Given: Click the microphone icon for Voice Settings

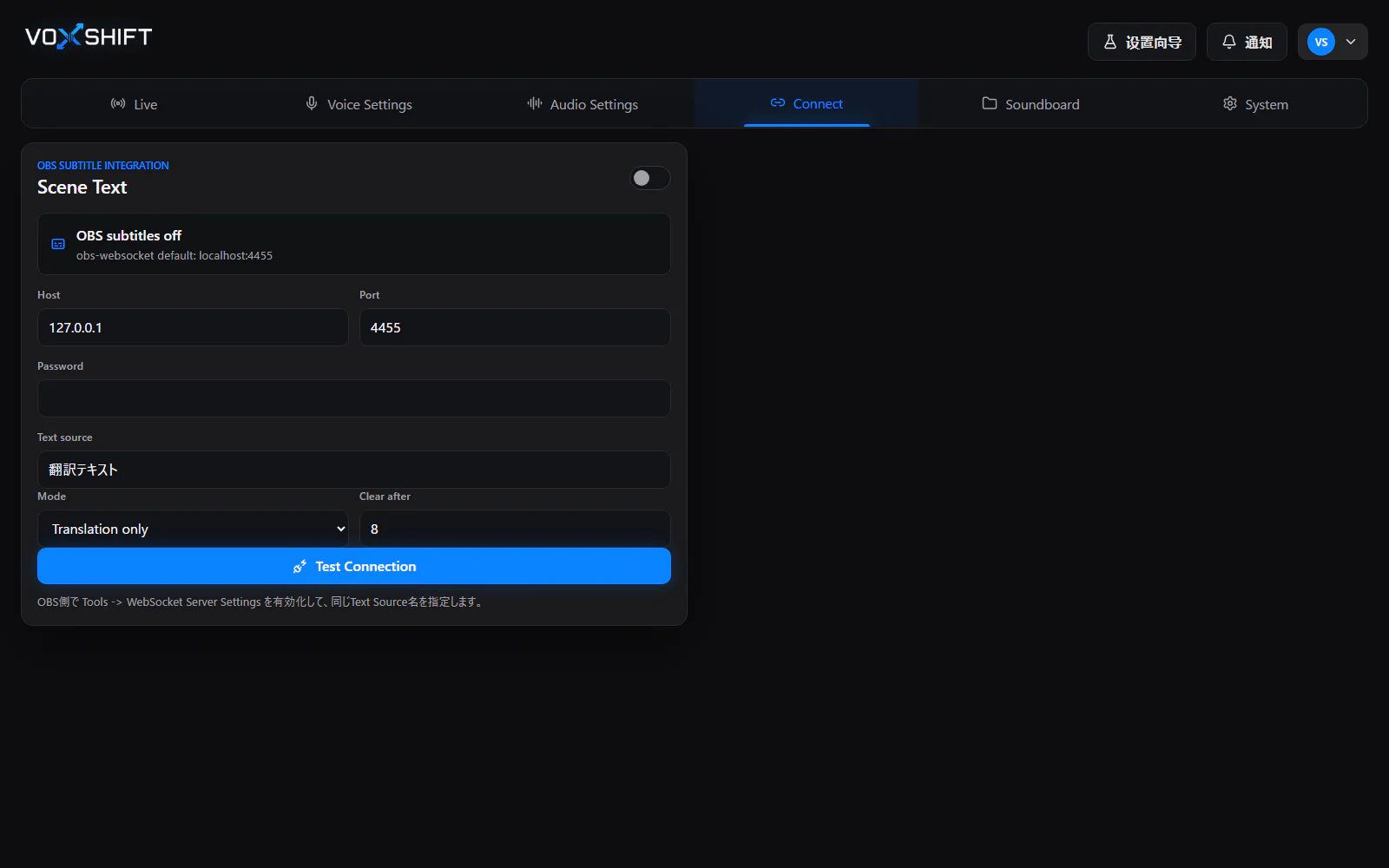Looking at the screenshot, I should 312,103.
